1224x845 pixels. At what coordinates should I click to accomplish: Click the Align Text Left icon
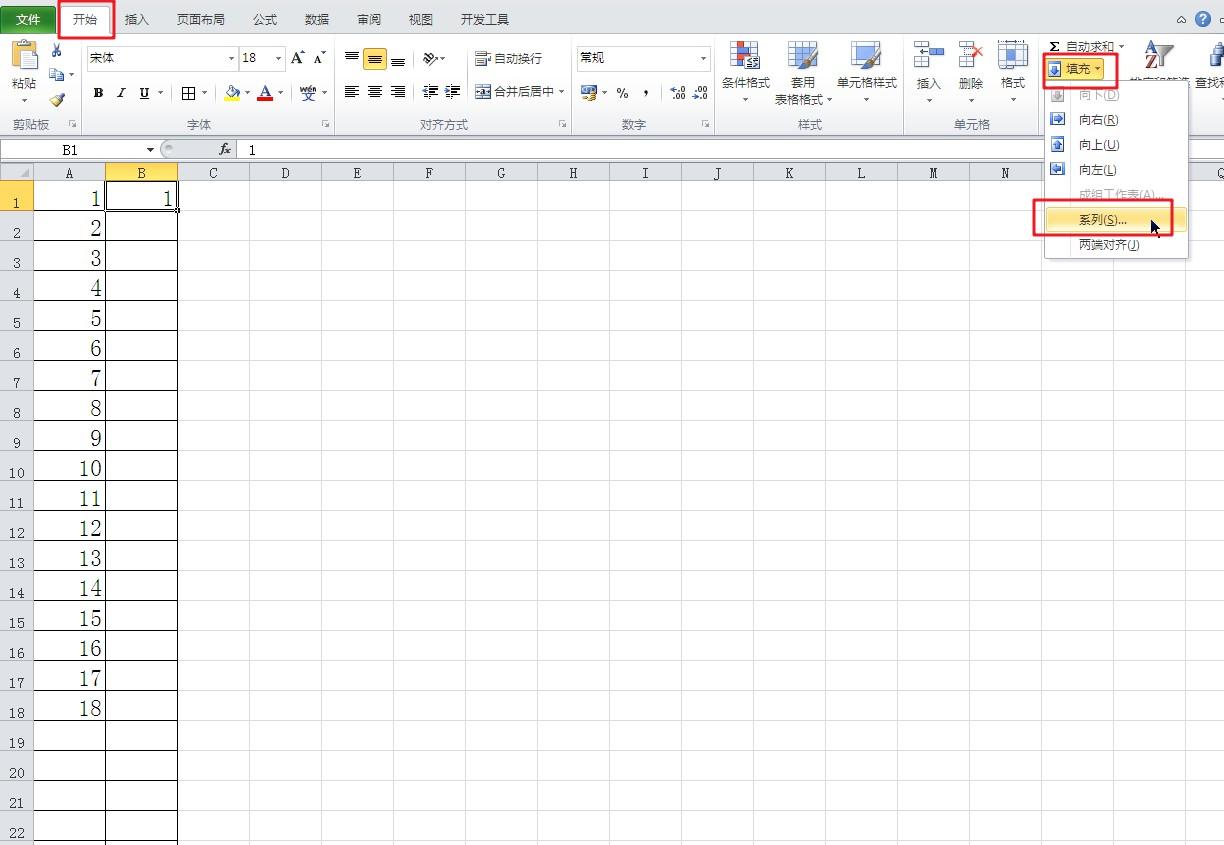point(352,92)
